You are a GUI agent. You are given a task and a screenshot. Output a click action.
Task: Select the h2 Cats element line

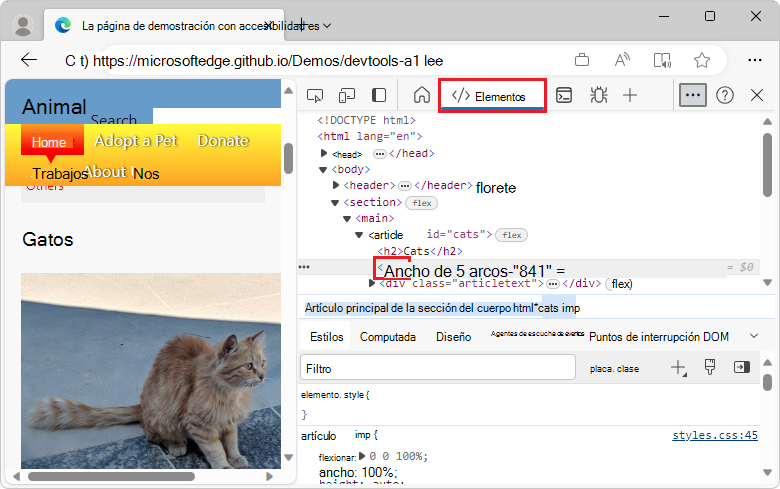[x=420, y=251]
